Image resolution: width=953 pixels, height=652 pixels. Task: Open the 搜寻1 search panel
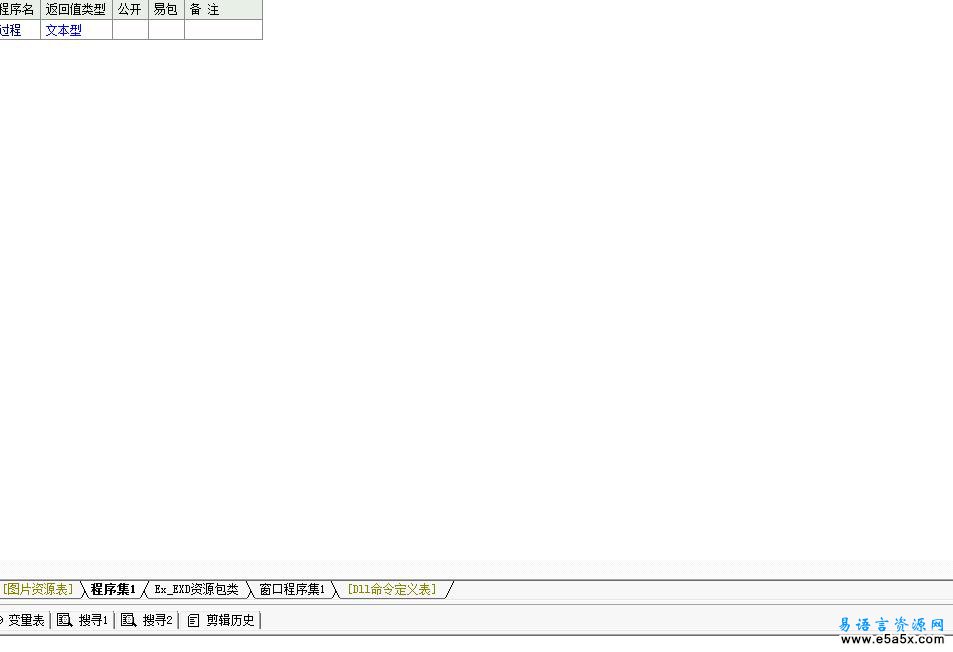(83, 620)
